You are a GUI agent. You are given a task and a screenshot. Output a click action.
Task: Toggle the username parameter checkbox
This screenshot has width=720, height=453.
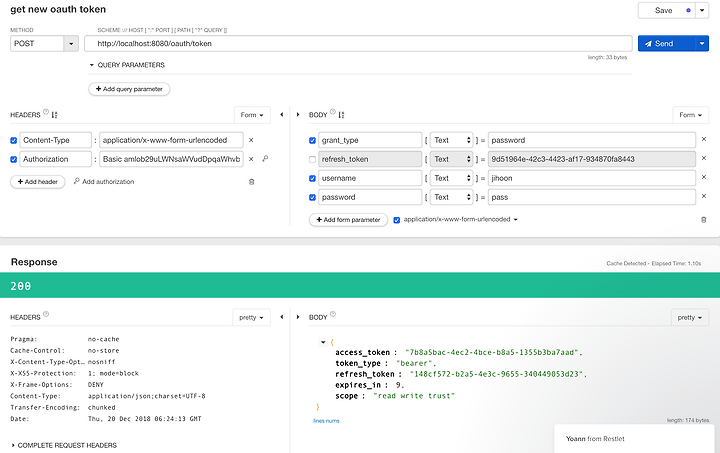pos(312,178)
